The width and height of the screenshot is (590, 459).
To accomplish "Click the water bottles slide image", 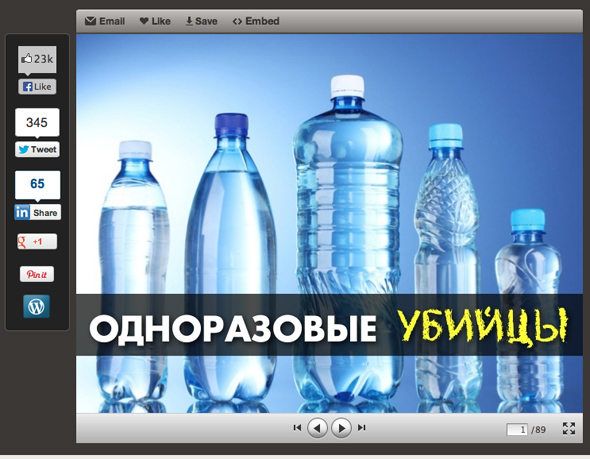I will pos(329,223).
